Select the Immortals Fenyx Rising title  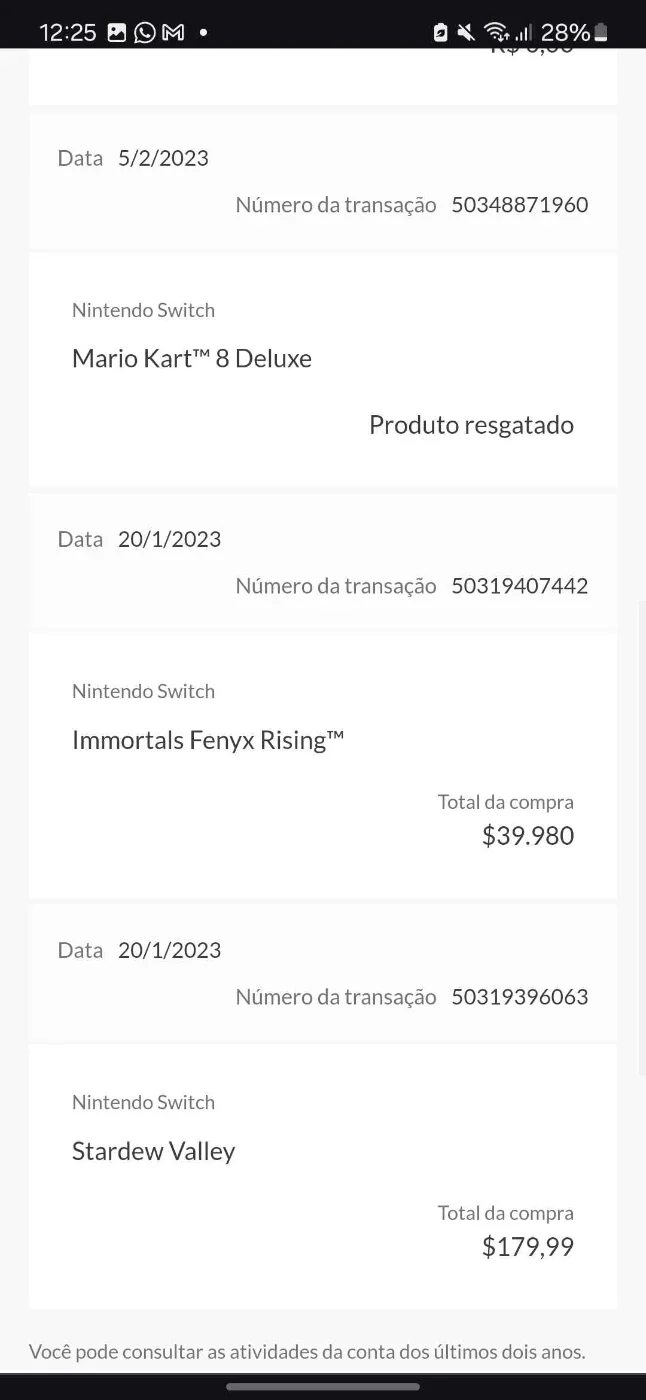point(208,740)
